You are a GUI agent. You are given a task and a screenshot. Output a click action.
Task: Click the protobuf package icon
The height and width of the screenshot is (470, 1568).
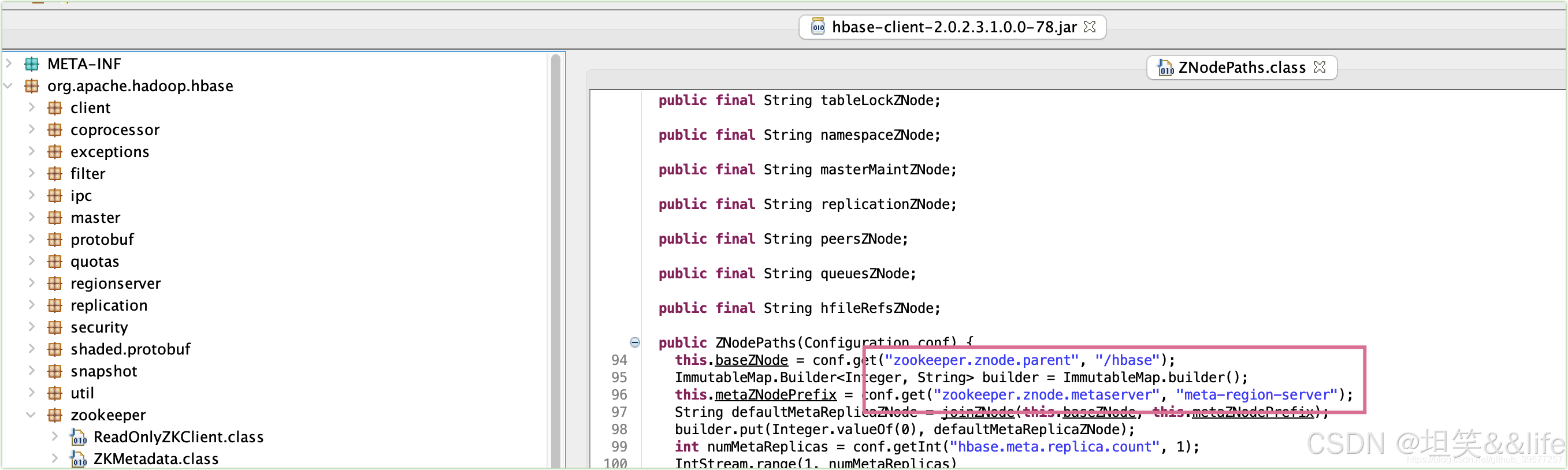tap(55, 239)
